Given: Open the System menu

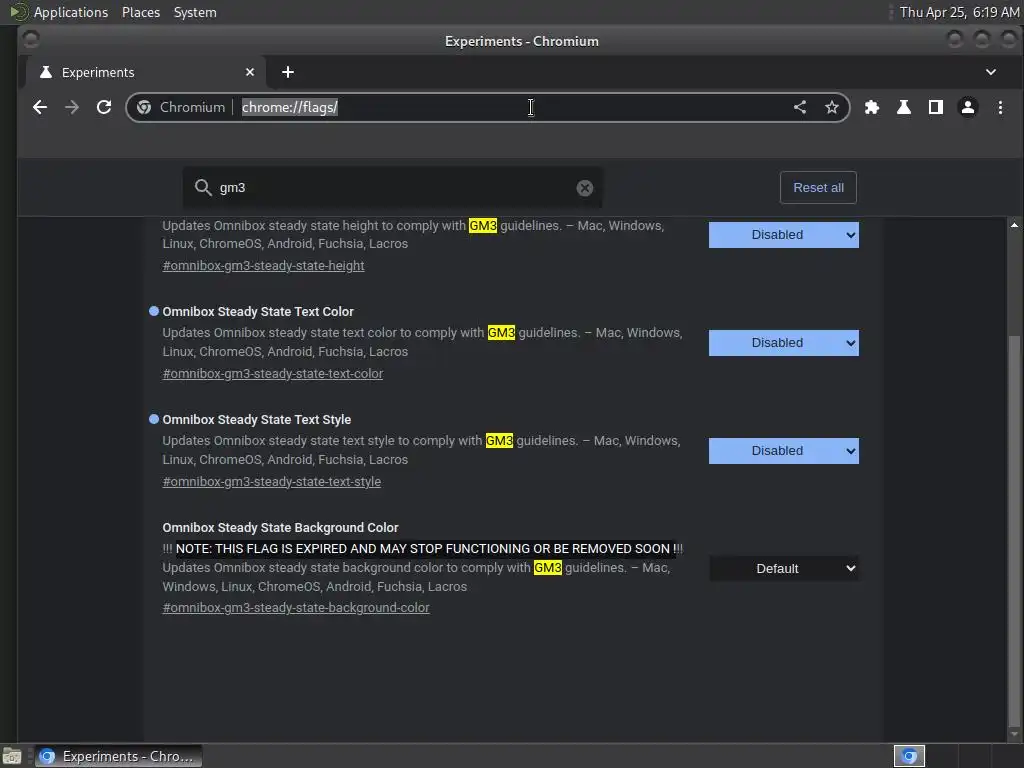Looking at the screenshot, I should 195,12.
